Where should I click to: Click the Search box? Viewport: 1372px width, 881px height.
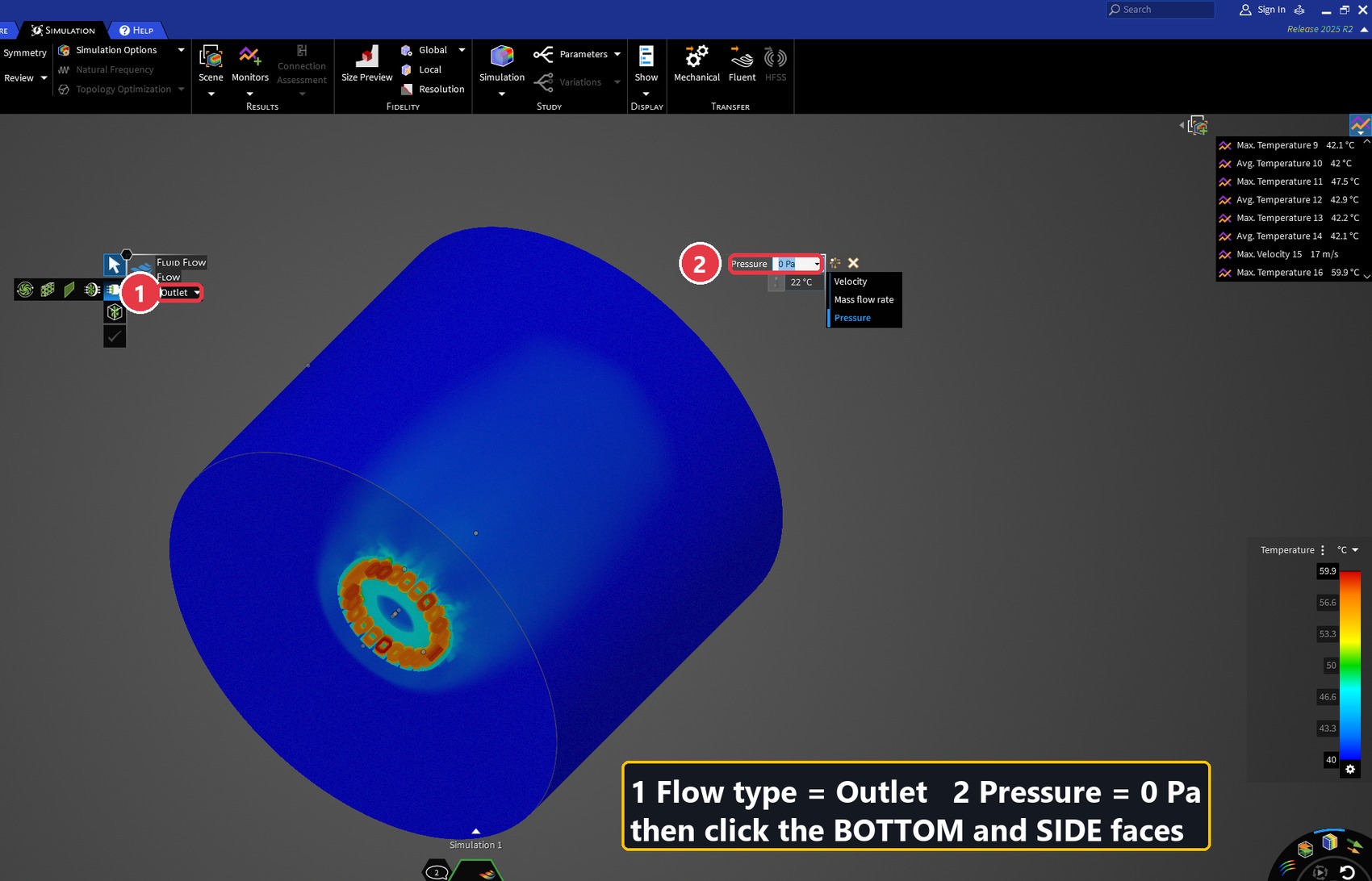pos(1160,10)
